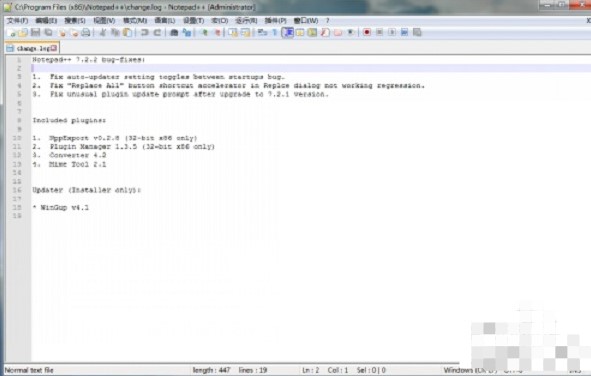Click the 'Updater (Installer only):' line
Viewport: 591px width, 376px height.
[x=86, y=190]
